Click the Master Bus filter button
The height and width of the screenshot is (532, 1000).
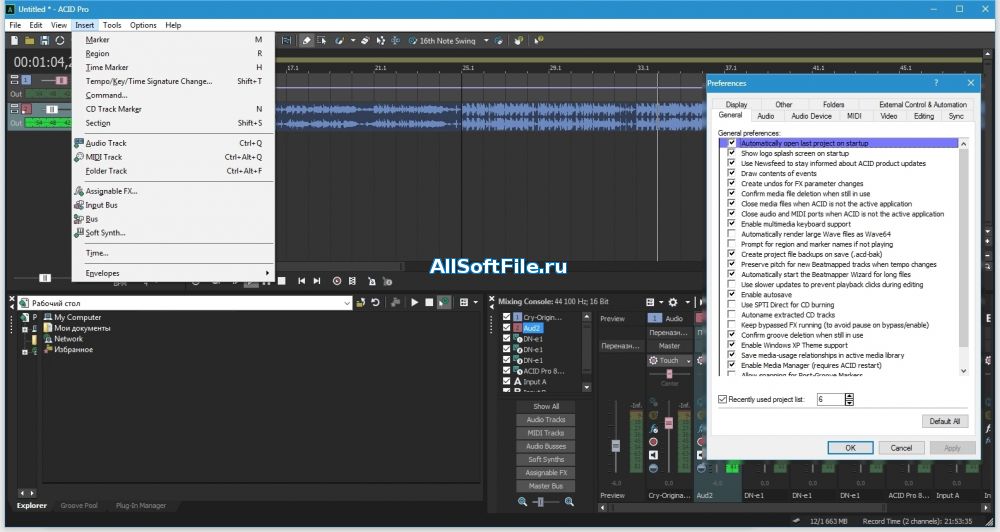[x=546, y=485]
